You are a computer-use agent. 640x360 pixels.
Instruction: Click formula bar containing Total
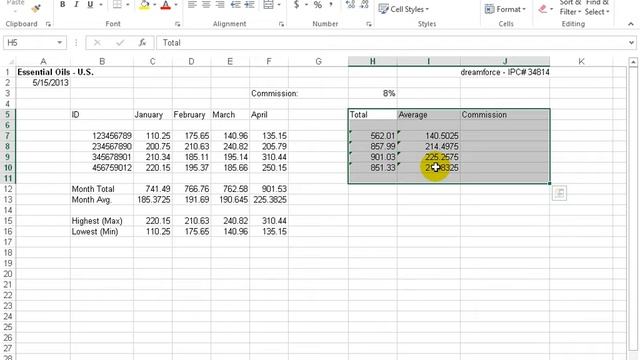click(x=392, y=42)
